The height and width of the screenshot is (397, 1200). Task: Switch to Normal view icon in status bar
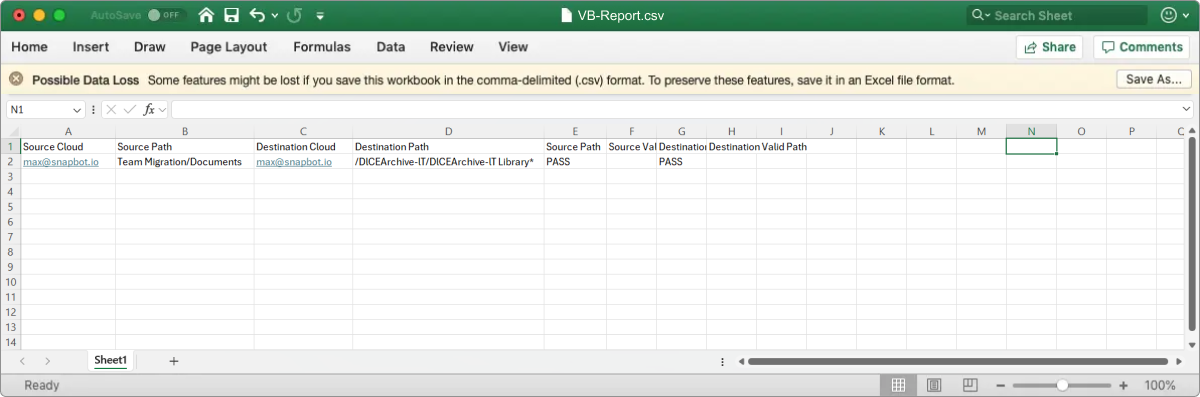(898, 385)
